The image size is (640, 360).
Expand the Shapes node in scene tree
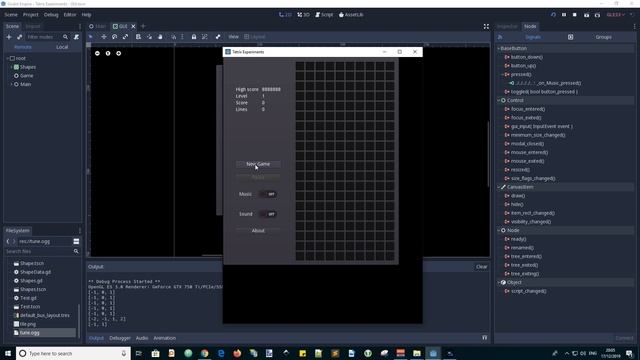click(11, 67)
